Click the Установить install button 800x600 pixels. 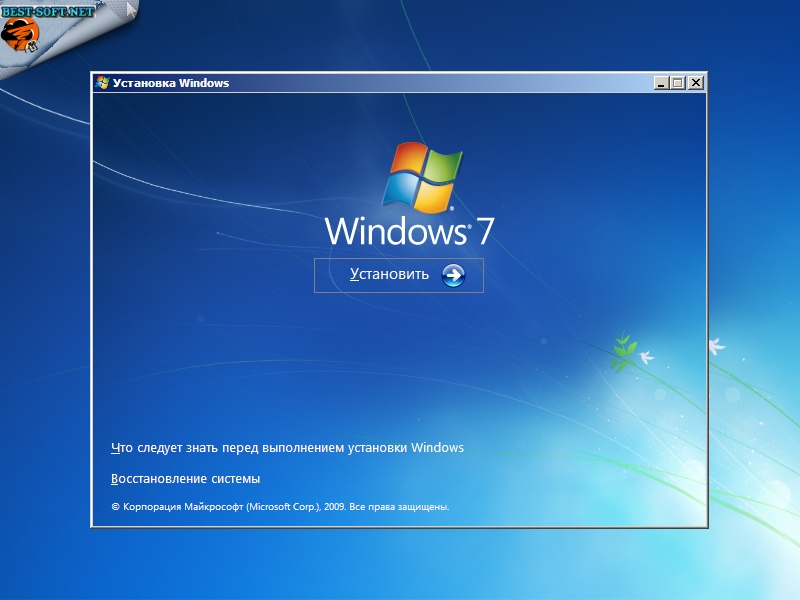click(x=398, y=276)
